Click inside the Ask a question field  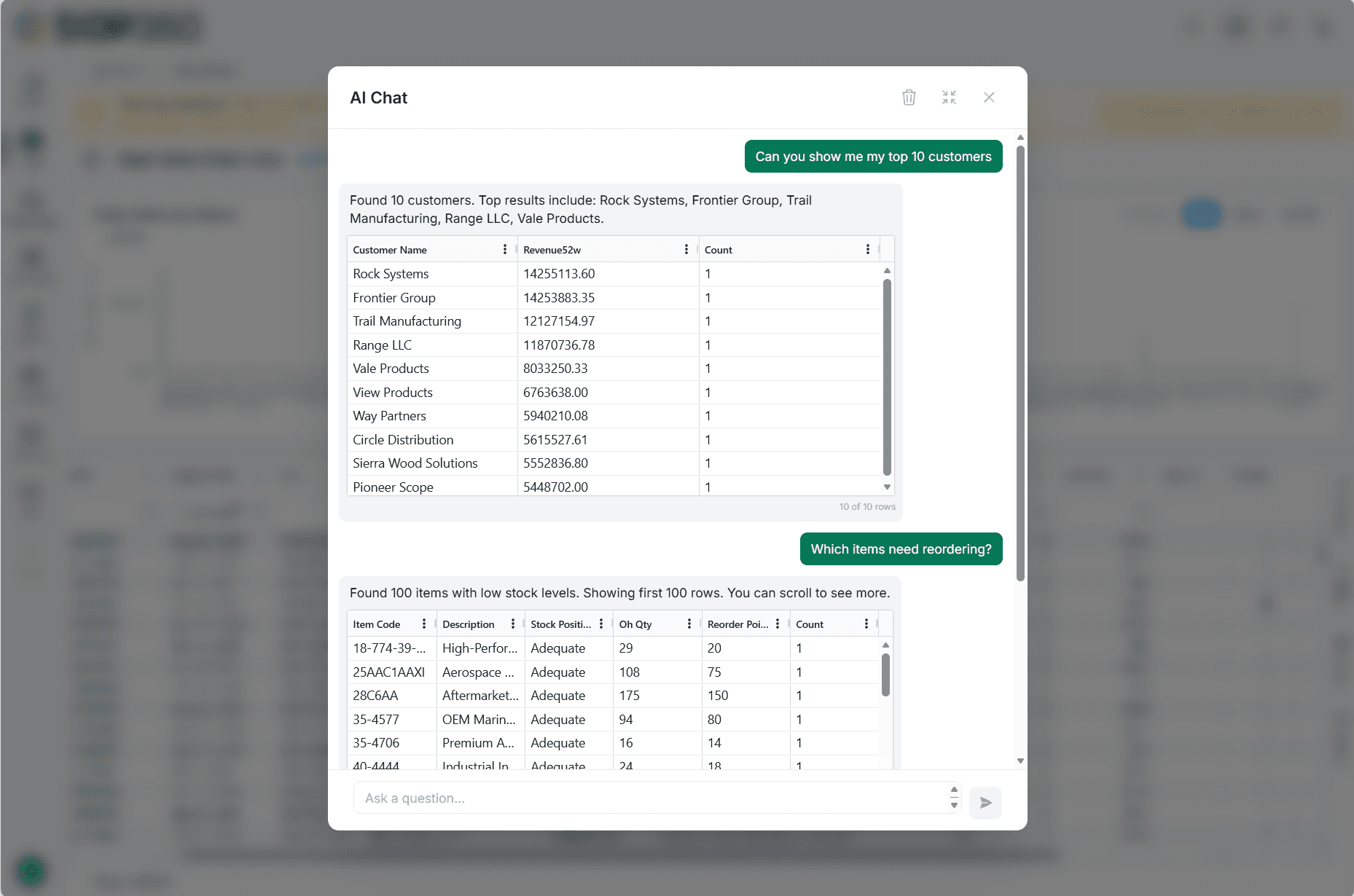pyautogui.click(x=649, y=798)
